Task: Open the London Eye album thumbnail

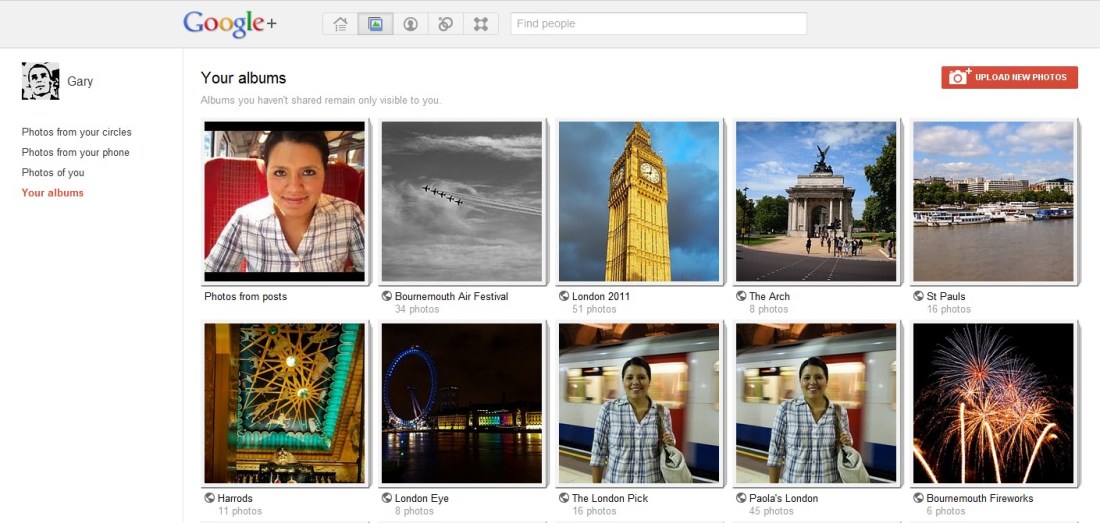Action: (x=461, y=403)
